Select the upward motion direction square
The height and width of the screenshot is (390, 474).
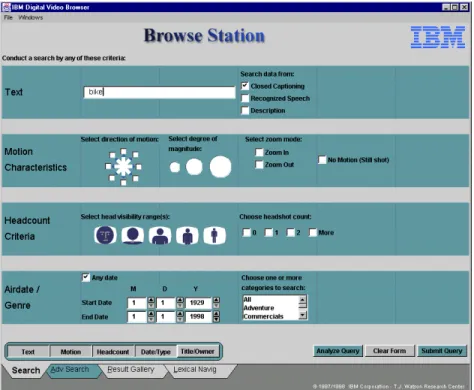(123, 152)
